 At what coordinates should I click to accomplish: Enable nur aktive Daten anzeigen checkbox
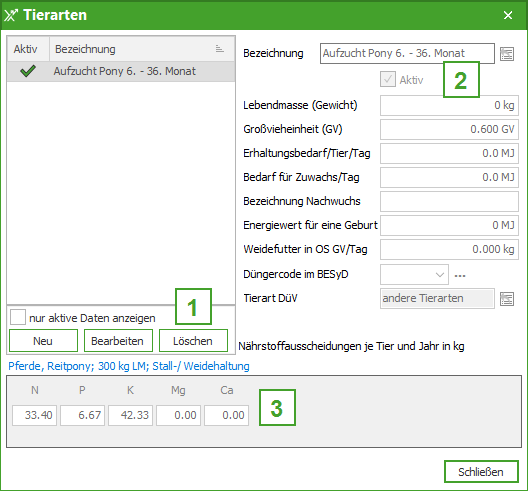pyautogui.click(x=18, y=317)
